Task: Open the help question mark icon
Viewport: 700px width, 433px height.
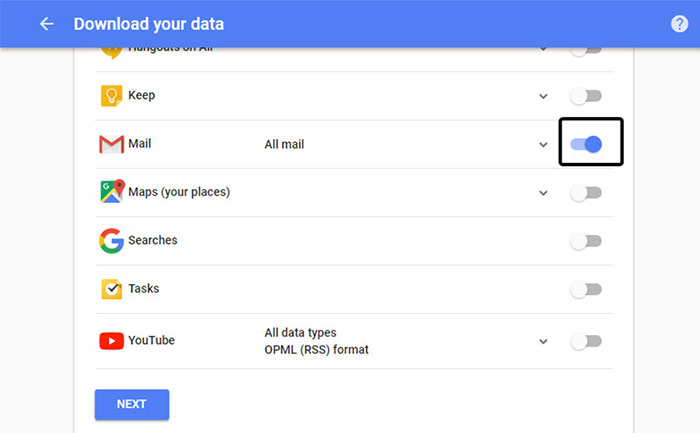Action: pyautogui.click(x=680, y=24)
